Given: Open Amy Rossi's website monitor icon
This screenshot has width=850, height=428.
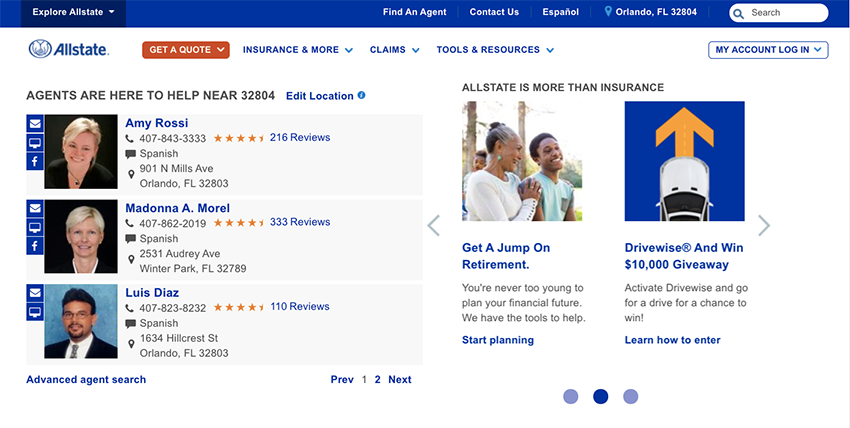Looking at the screenshot, I should tap(35, 142).
